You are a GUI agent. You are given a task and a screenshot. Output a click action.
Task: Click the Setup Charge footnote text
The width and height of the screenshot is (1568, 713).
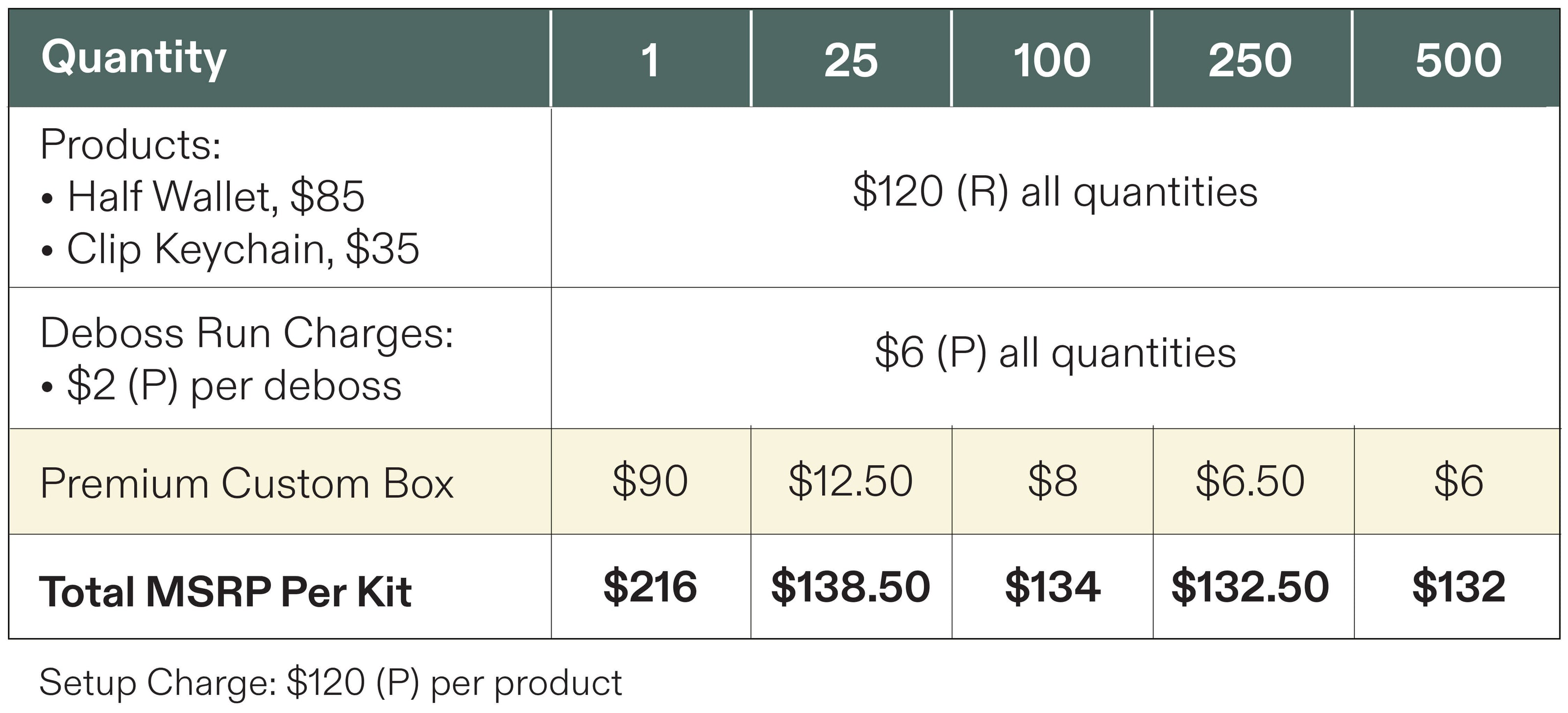331,683
